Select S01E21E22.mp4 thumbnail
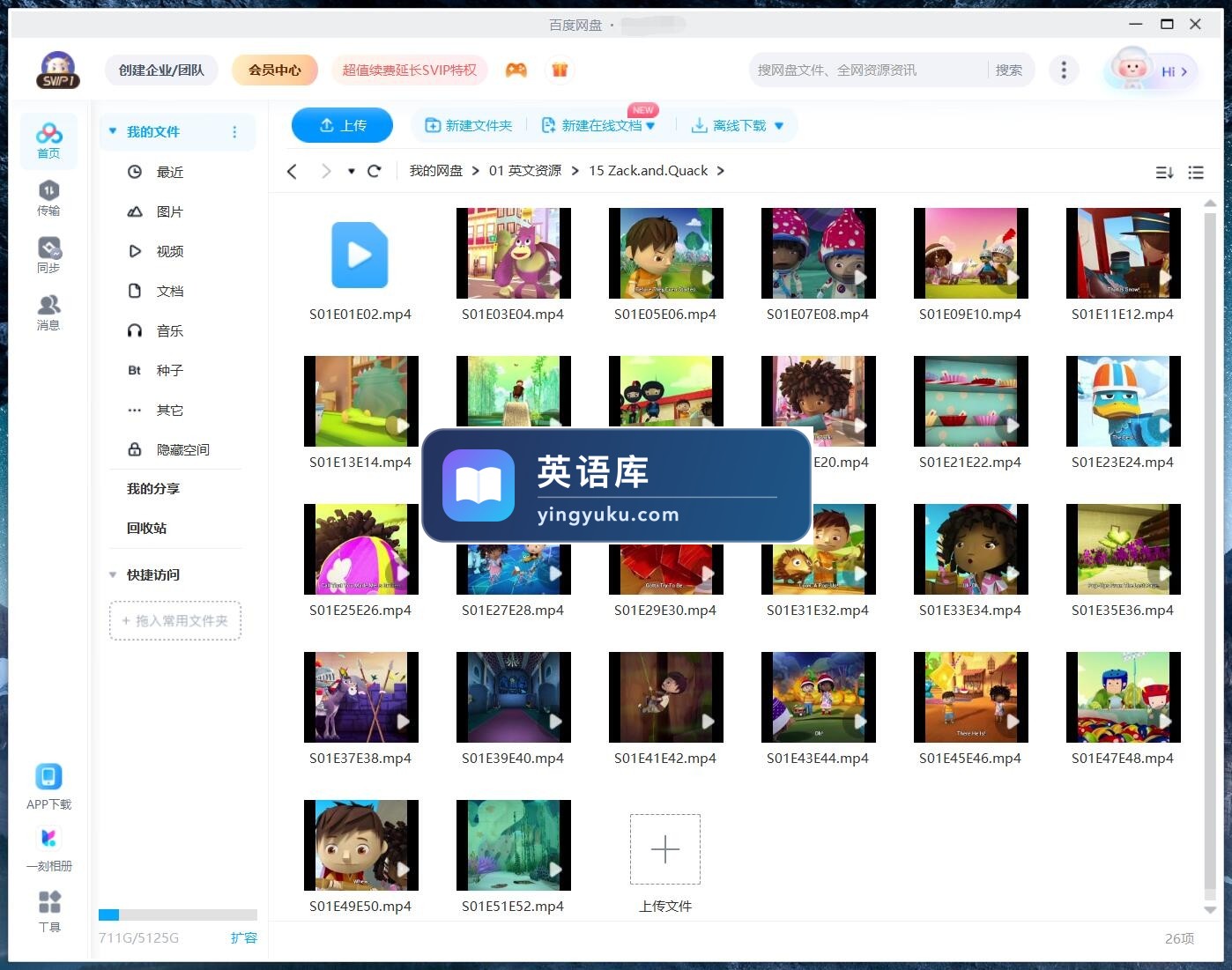This screenshot has height=970, width=1232. pos(971,402)
